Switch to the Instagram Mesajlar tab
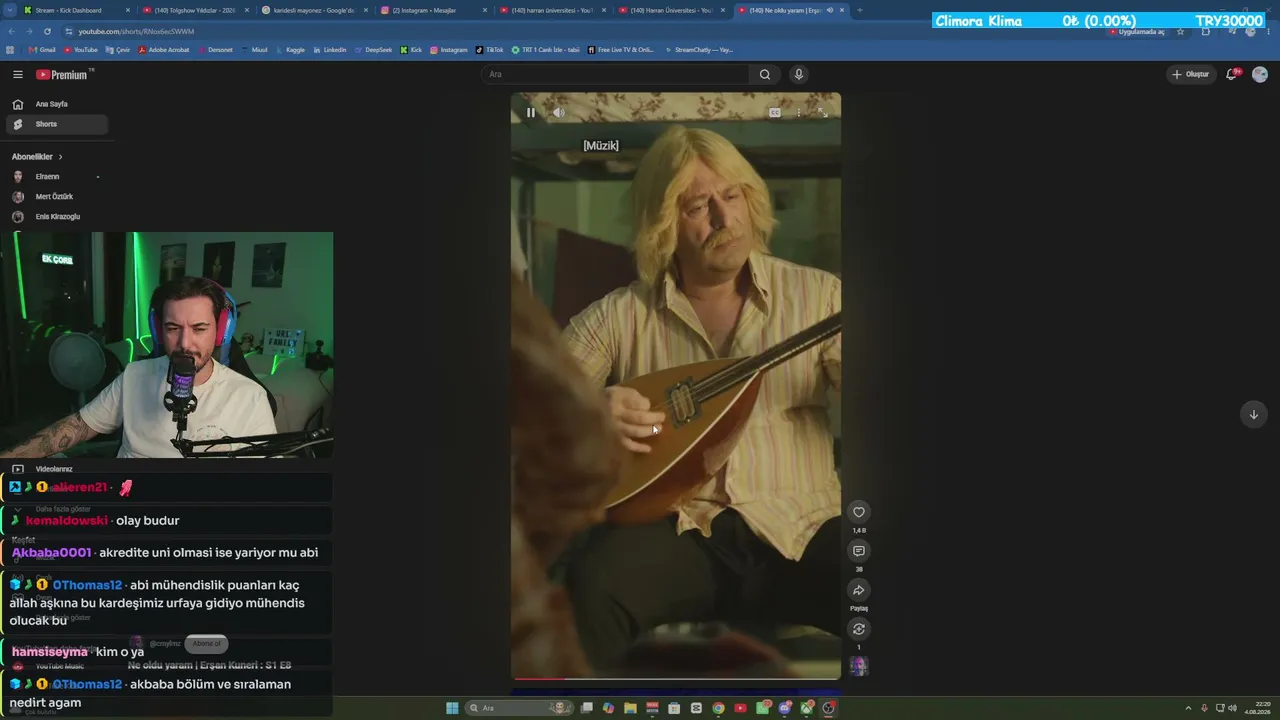The width and height of the screenshot is (1280, 720). click(433, 10)
